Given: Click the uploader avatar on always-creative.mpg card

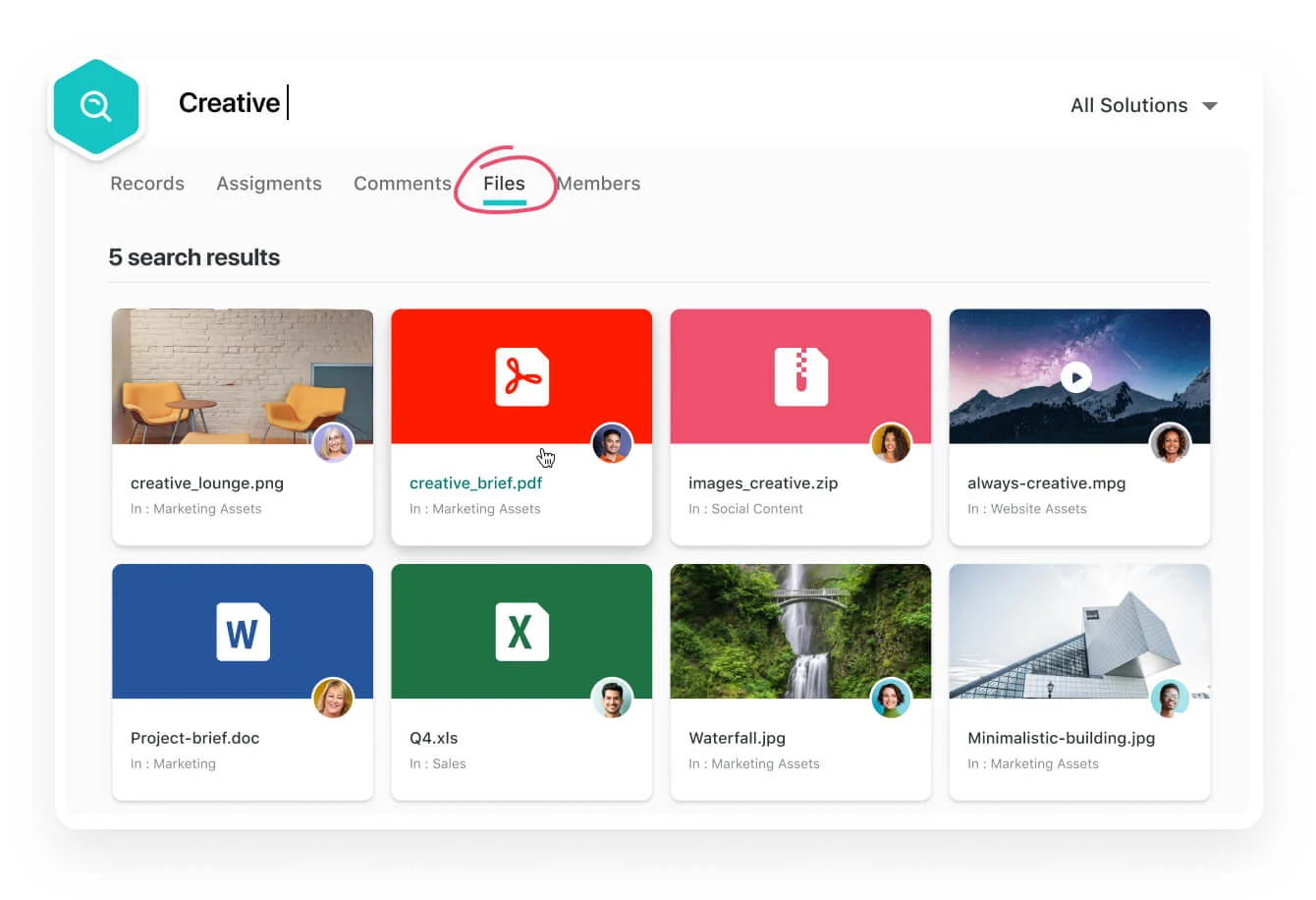Looking at the screenshot, I should [1170, 443].
